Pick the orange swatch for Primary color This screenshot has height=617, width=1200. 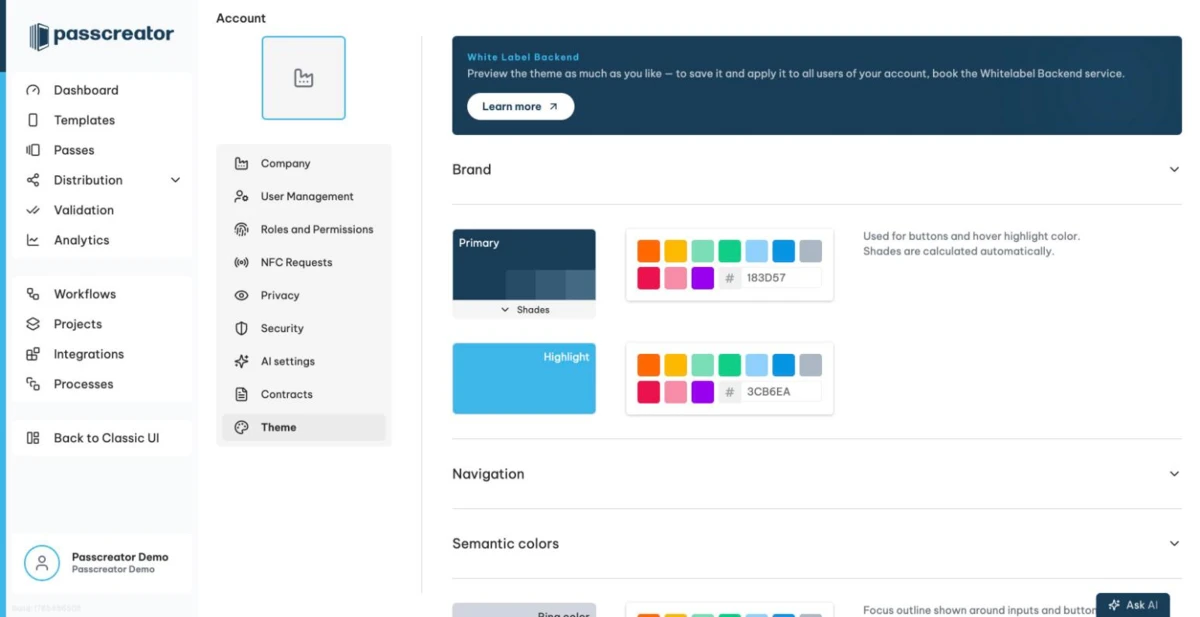[649, 251]
